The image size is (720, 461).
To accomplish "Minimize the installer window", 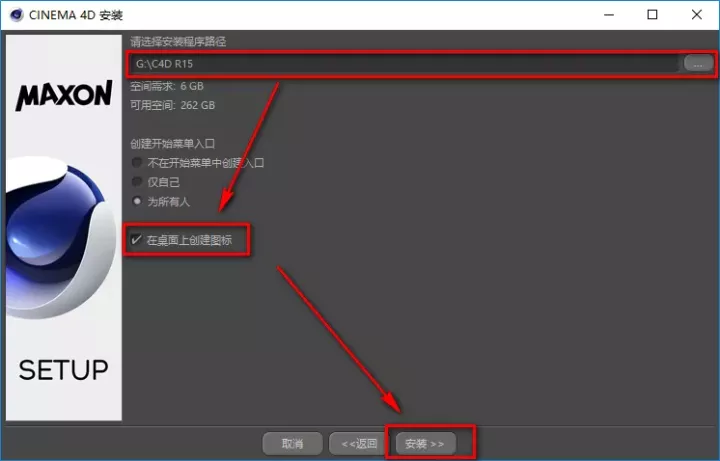I will (x=605, y=15).
